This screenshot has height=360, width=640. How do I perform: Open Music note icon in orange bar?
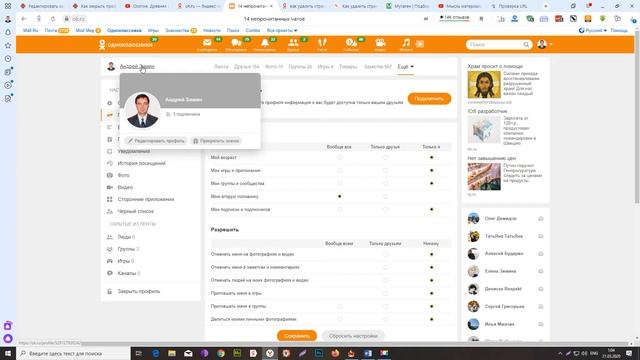click(406, 43)
